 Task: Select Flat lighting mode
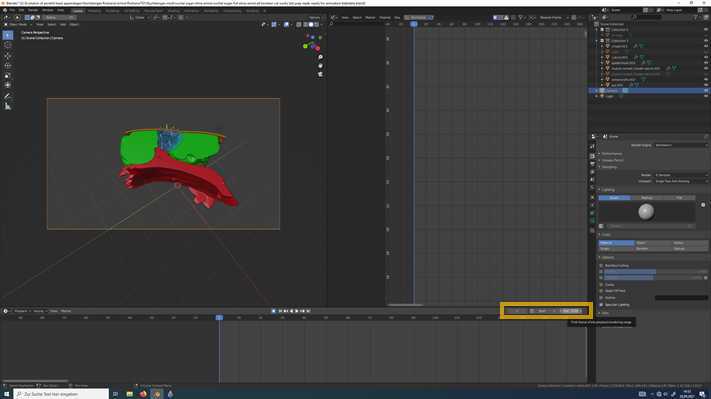pos(679,198)
